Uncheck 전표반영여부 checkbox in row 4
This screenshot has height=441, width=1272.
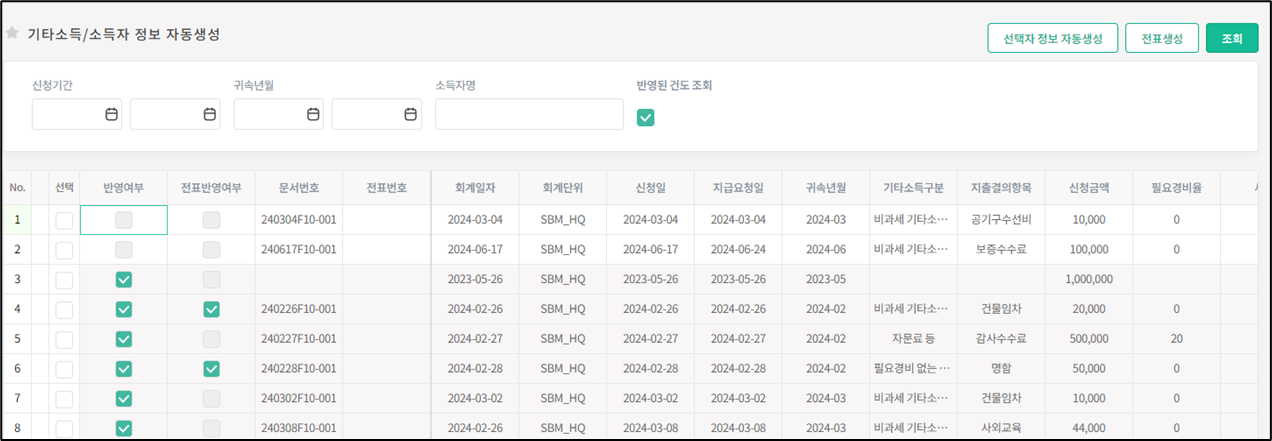(211, 309)
